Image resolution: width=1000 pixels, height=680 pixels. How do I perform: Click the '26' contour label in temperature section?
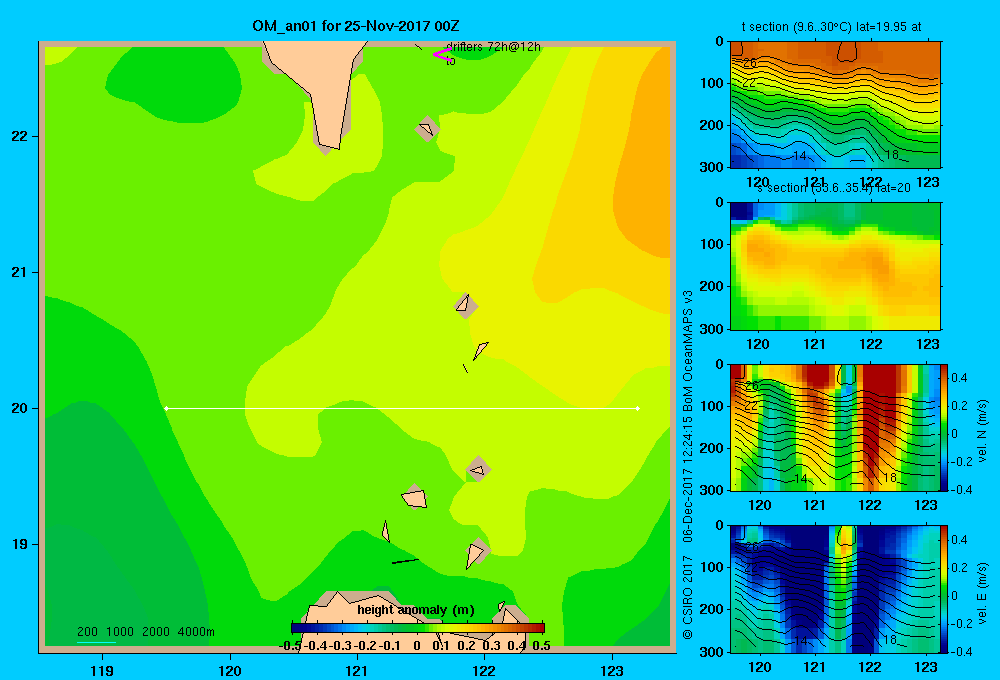[750, 63]
